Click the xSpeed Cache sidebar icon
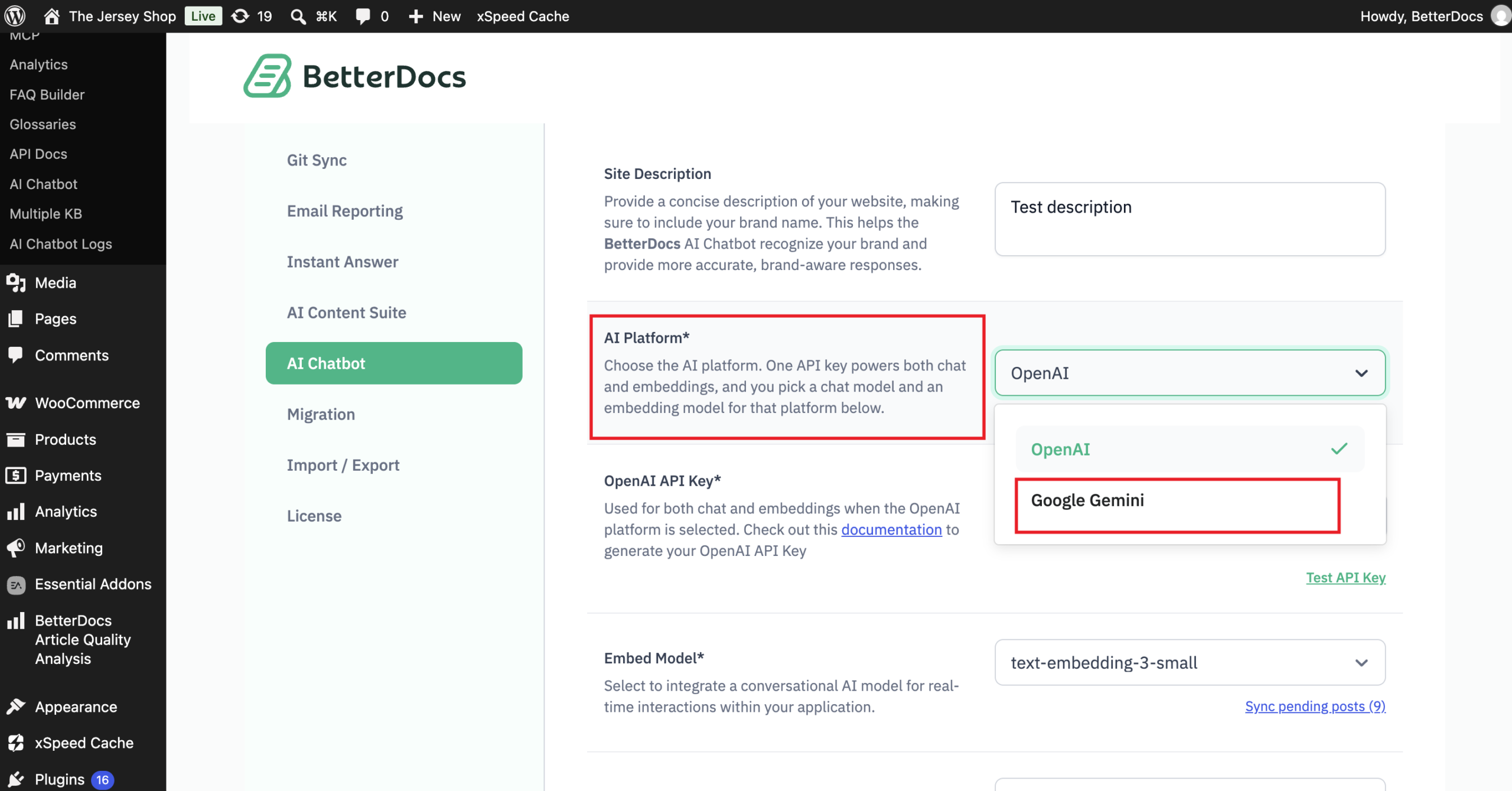The width and height of the screenshot is (1512, 791). [16, 743]
